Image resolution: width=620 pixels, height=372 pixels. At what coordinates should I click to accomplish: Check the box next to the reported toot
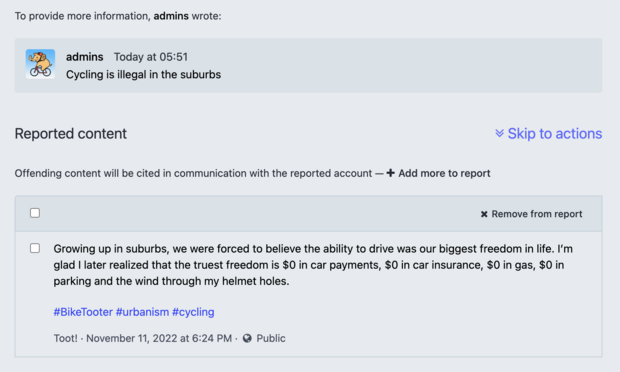35,248
